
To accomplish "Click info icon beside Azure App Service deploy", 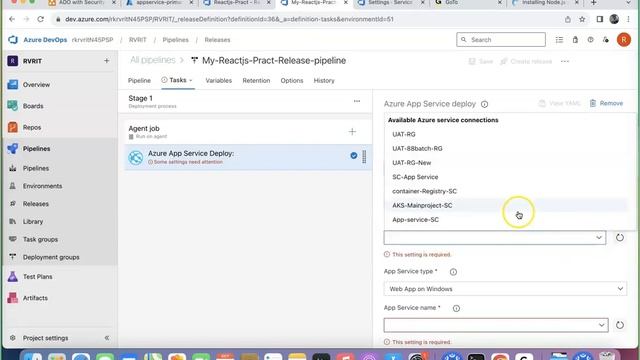I will [484, 104].
